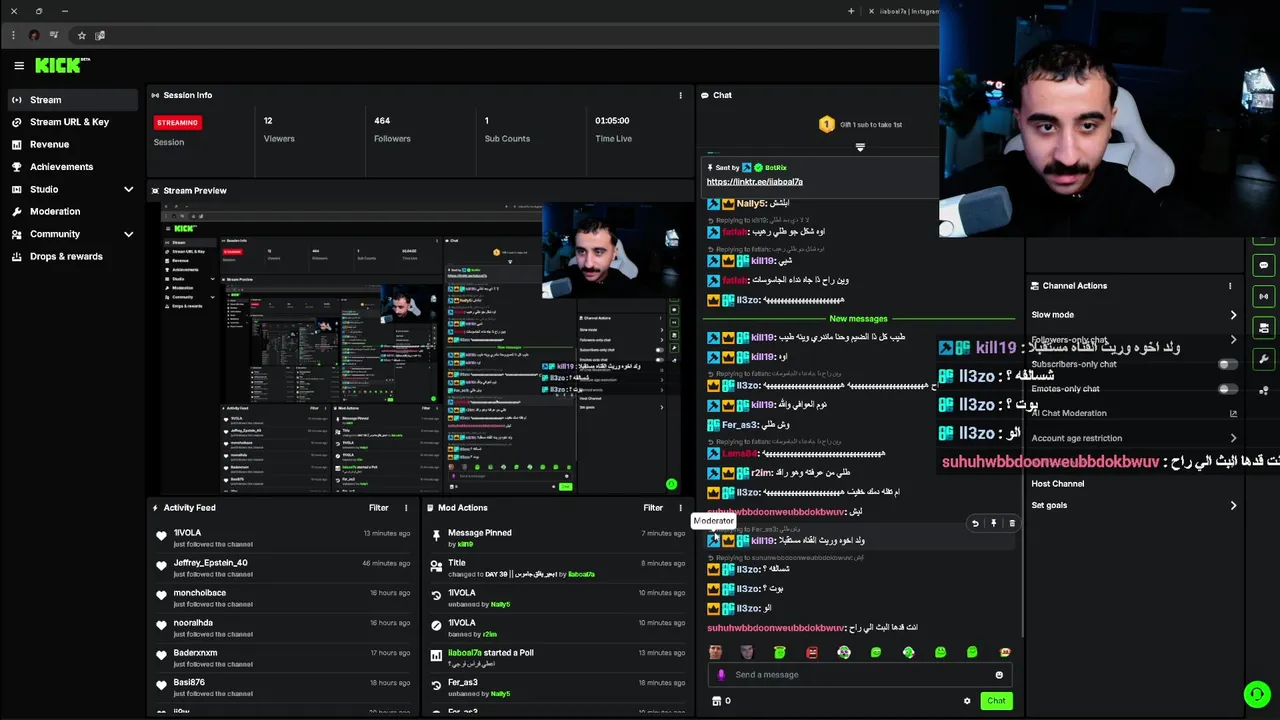Click the broadcast icon in right toolbar

click(x=1264, y=296)
